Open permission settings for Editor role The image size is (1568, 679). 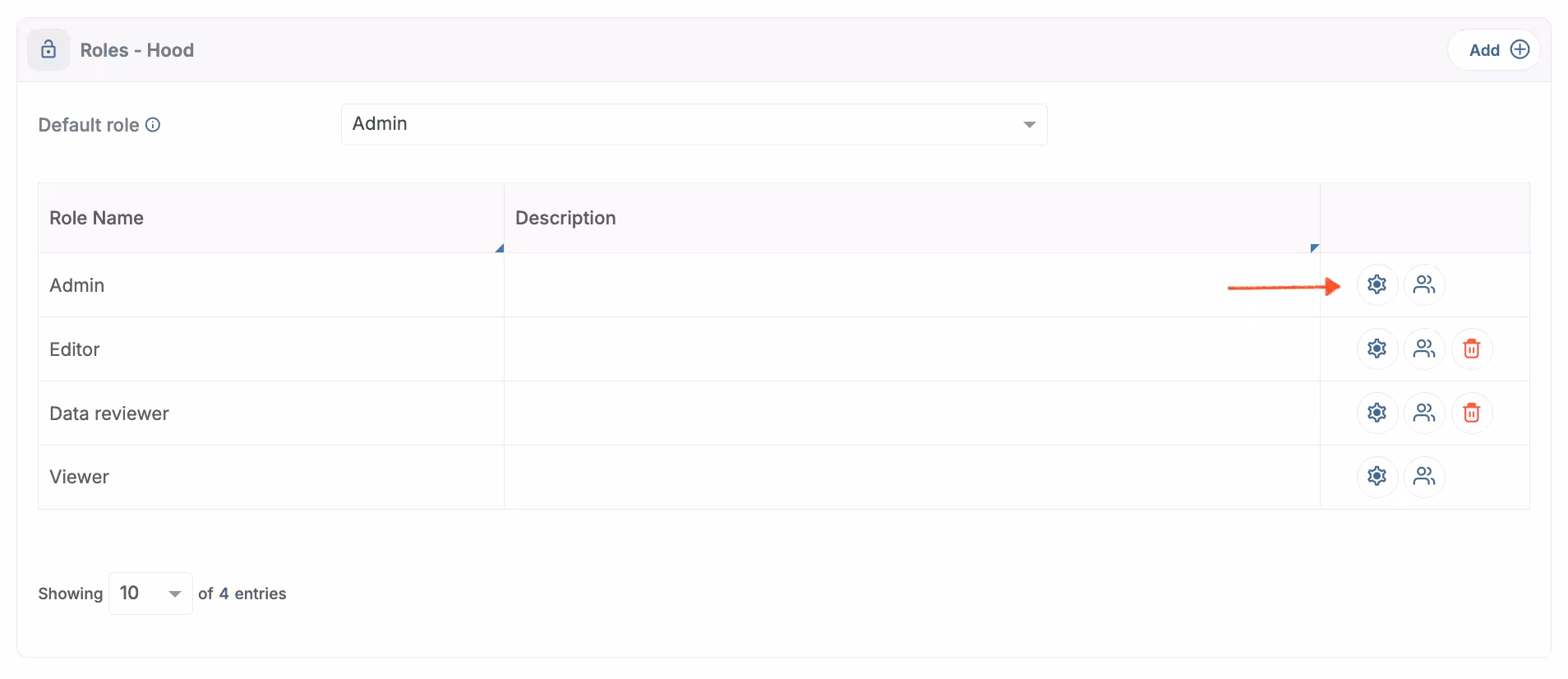[1377, 349]
